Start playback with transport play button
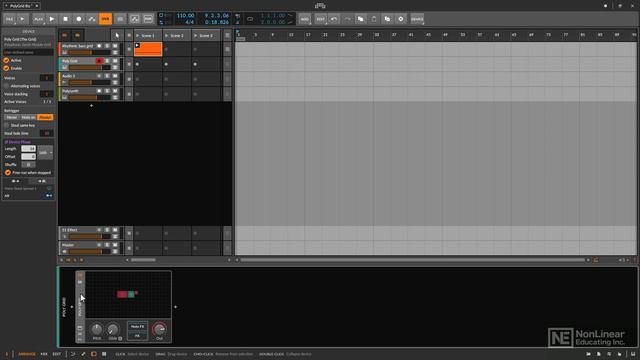 point(52,19)
